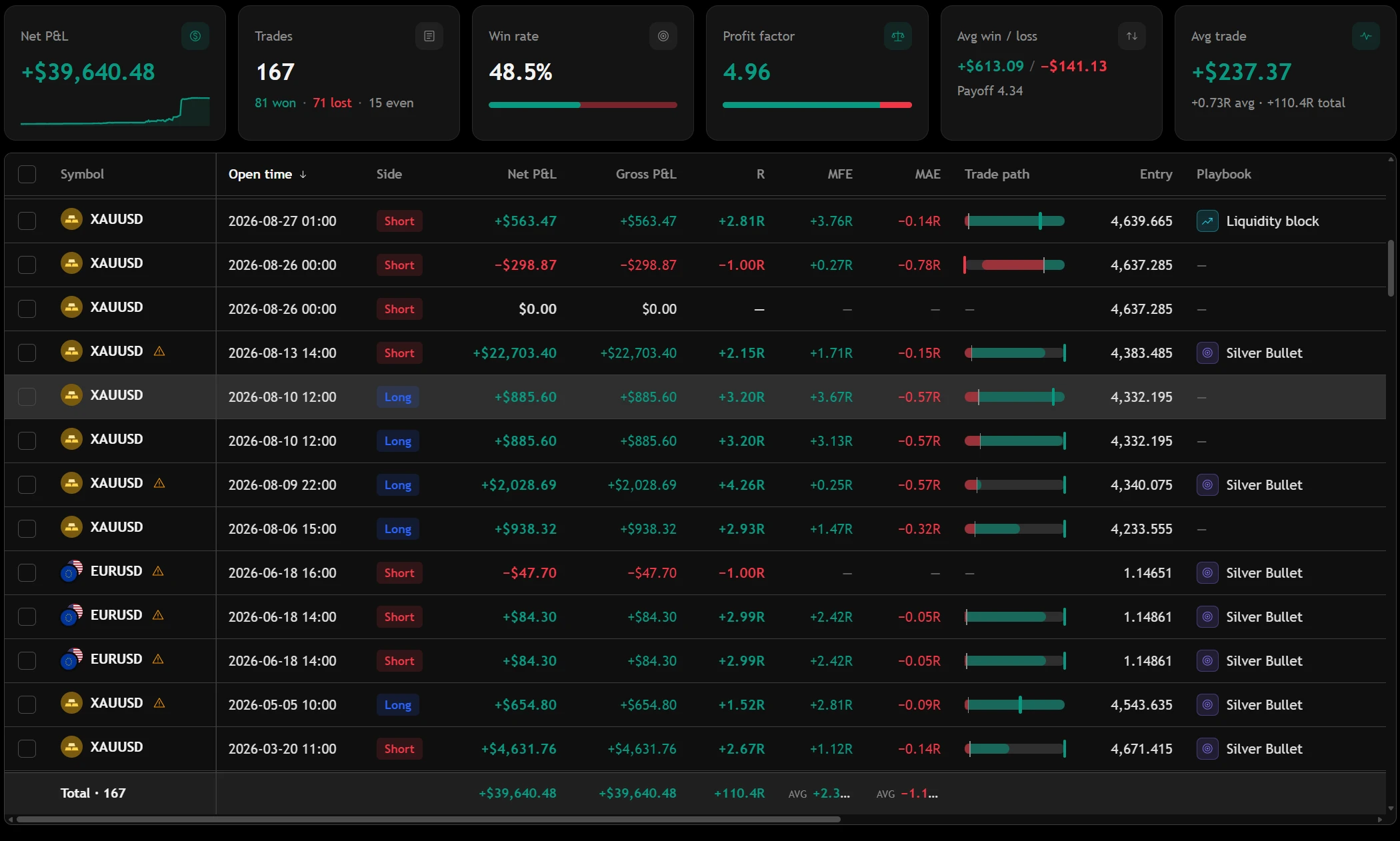The height and width of the screenshot is (841, 1400).
Task: Click the profit factor progress bar
Action: tap(817, 105)
